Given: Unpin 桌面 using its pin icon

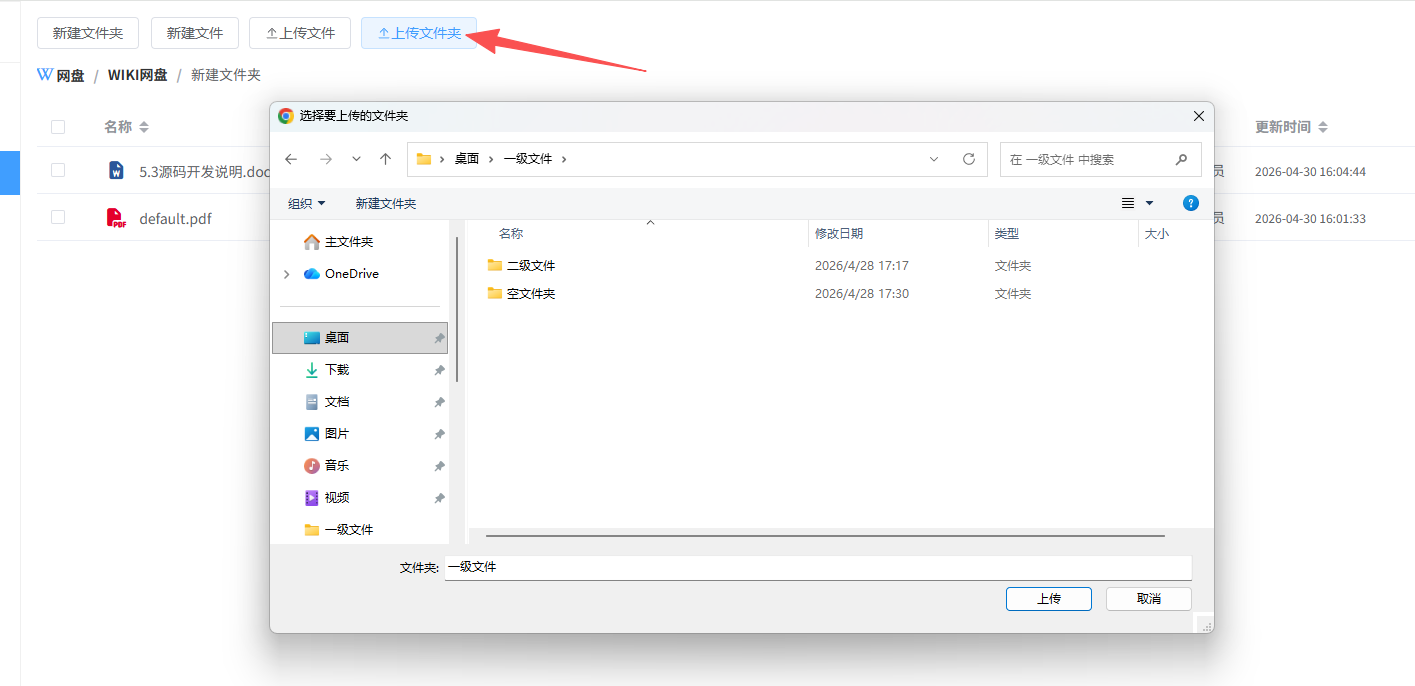Looking at the screenshot, I should pos(439,339).
